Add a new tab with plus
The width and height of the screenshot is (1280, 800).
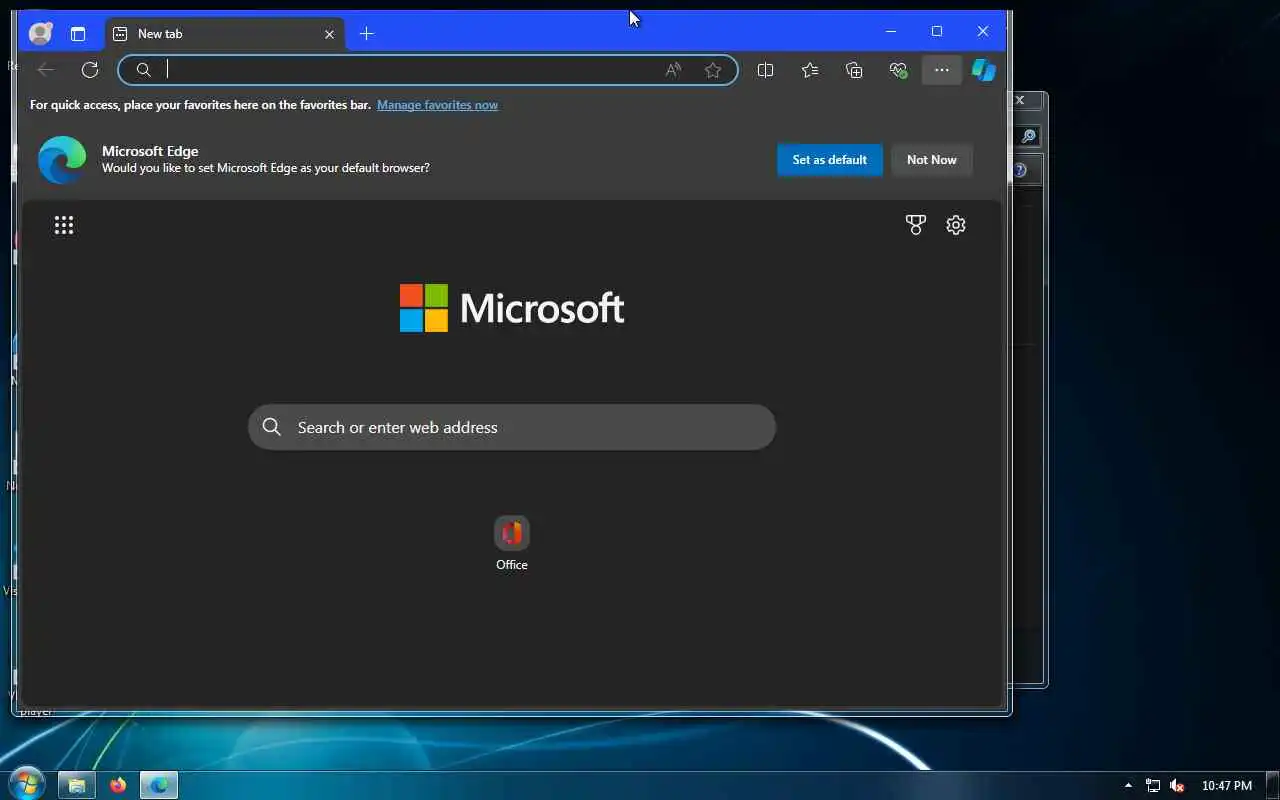(x=366, y=34)
